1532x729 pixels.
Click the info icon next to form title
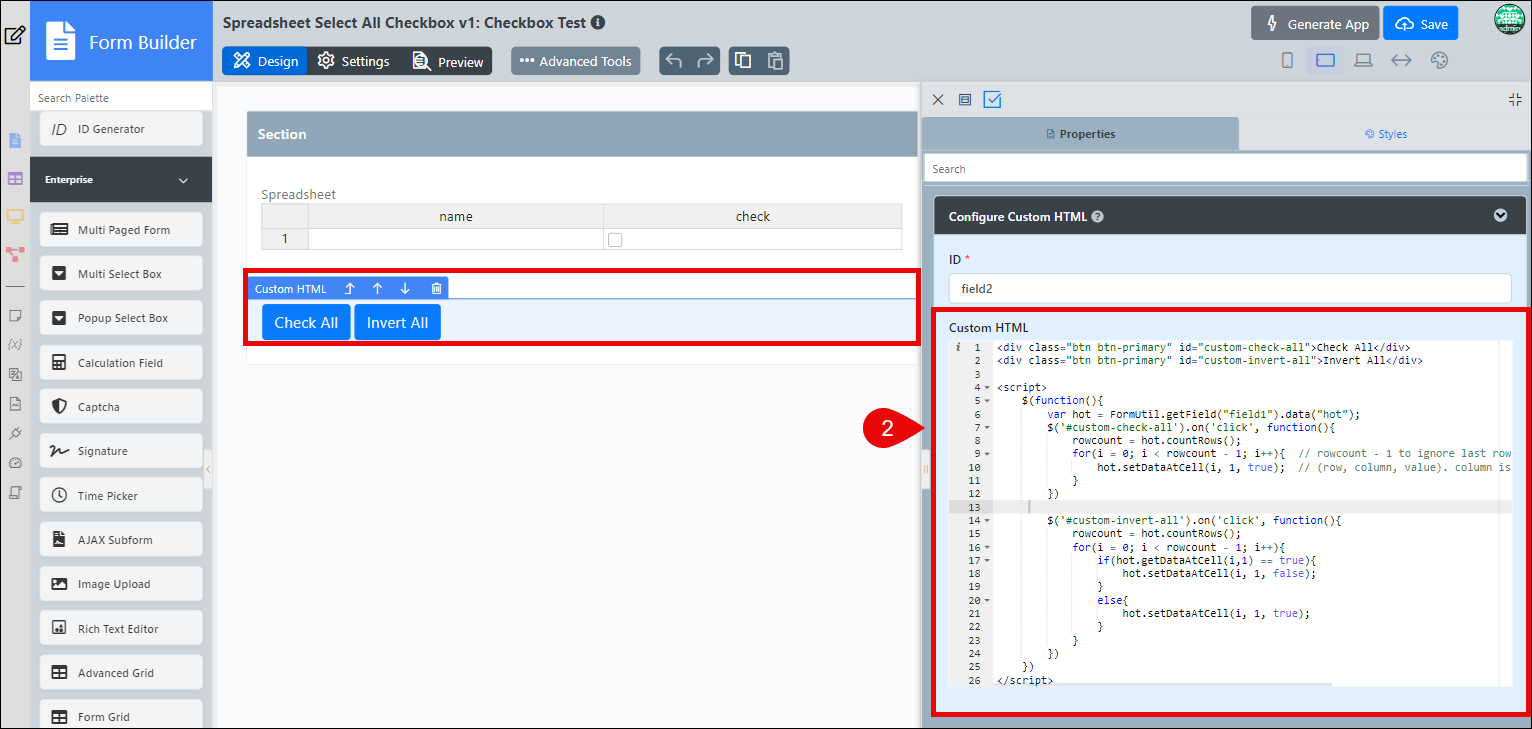click(598, 22)
